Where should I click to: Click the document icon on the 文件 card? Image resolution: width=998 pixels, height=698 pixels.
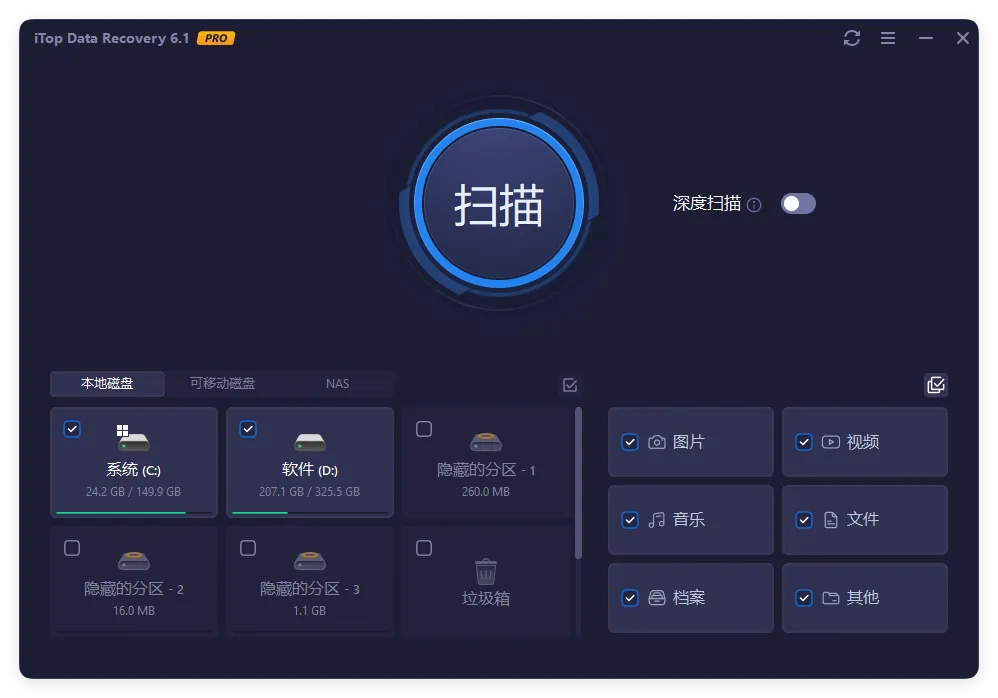pos(829,520)
